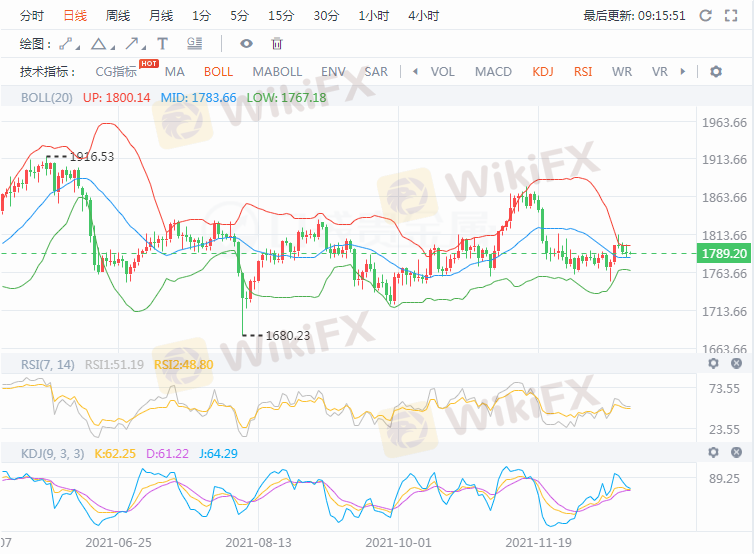Open indicator settings gear in toolbar

715,72
